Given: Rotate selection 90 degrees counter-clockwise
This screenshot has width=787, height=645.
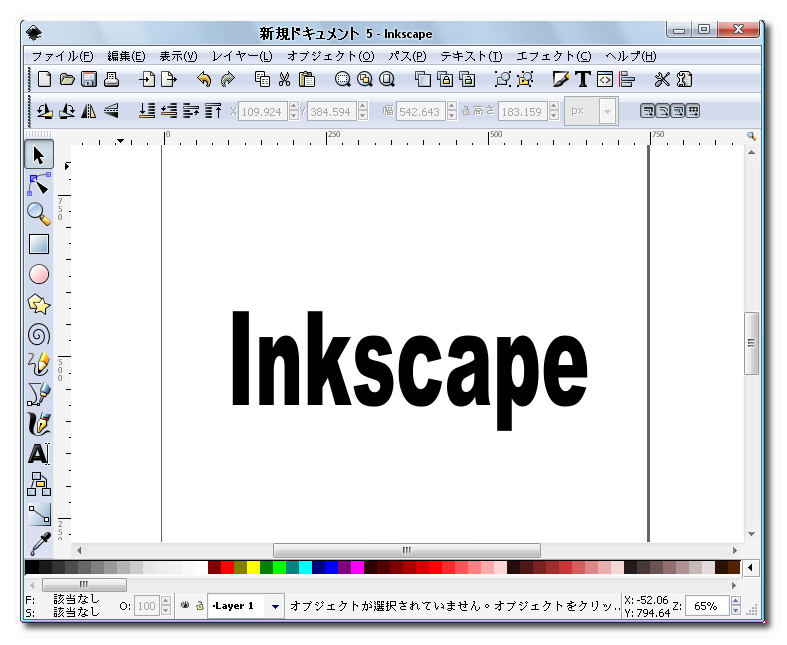Looking at the screenshot, I should tap(45, 110).
